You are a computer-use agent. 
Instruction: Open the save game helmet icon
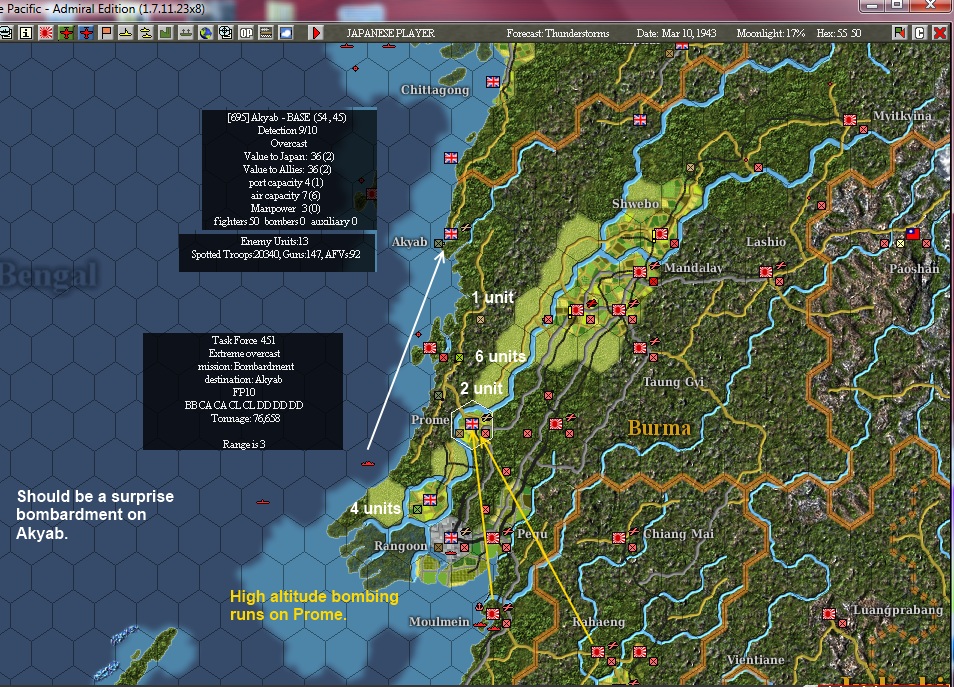5,33
